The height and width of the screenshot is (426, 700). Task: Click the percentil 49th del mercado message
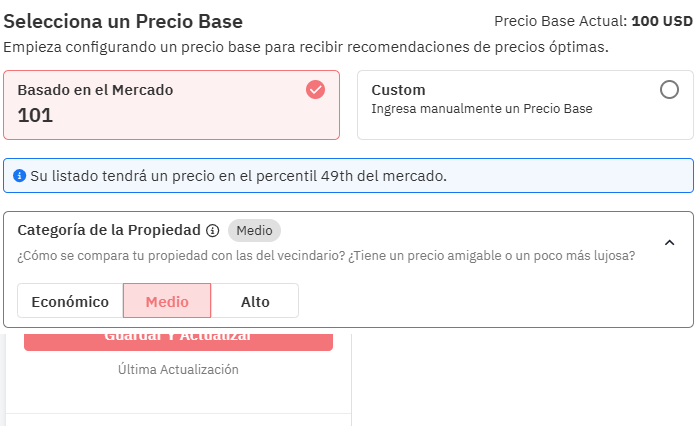pos(238,176)
